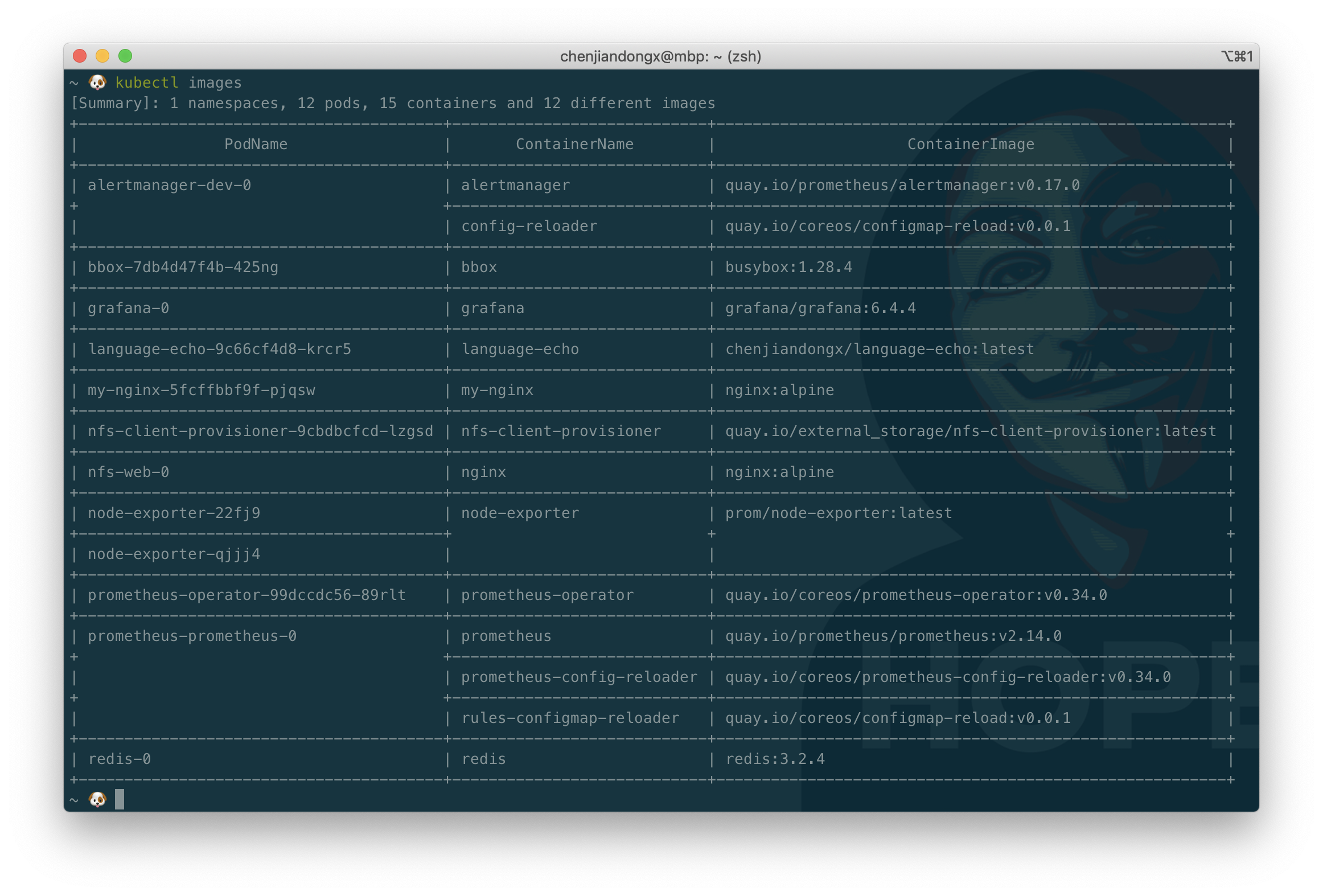Click image quay.io/external_storage/nfs-client-provisioner:latest
1323x896 pixels.
click(971, 431)
